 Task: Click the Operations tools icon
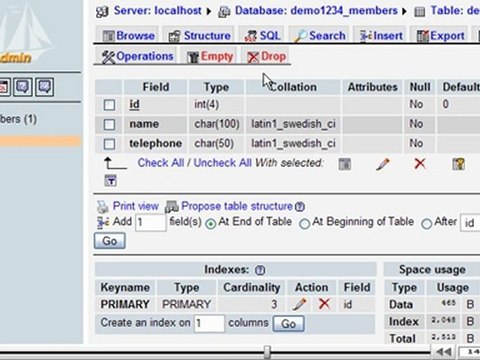108,57
